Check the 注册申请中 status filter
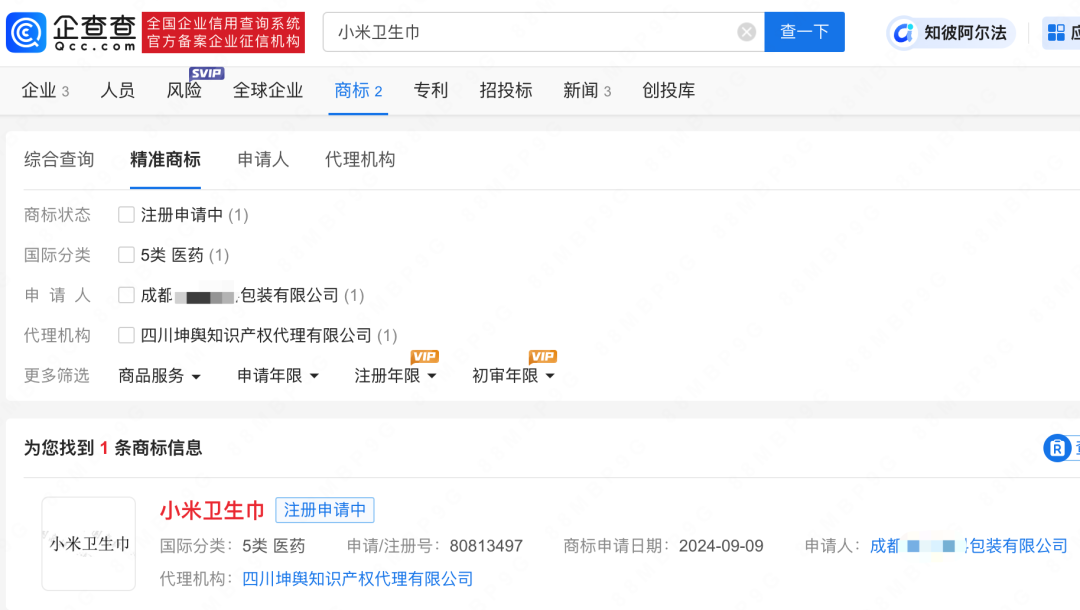This screenshot has height=610, width=1080. (x=126, y=215)
